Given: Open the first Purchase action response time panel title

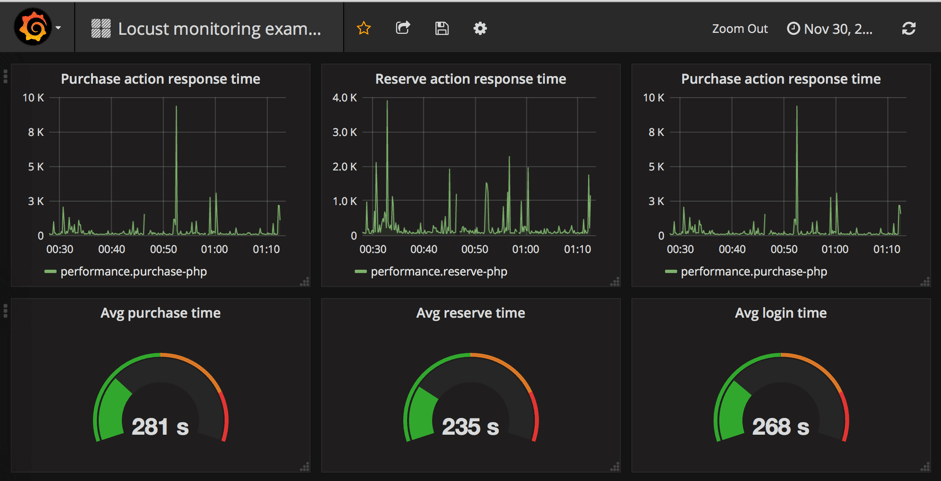Looking at the screenshot, I should (160, 79).
